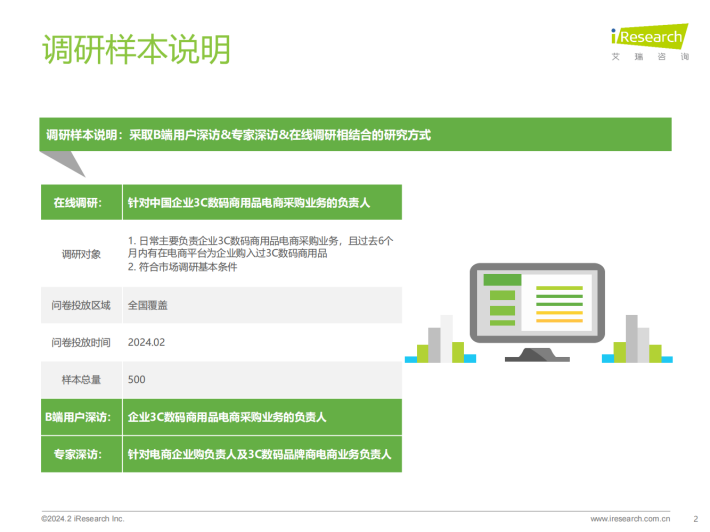710x532 pixels.
Task: Select the 在线调研: header cell
Action: pyautogui.click(x=82, y=202)
